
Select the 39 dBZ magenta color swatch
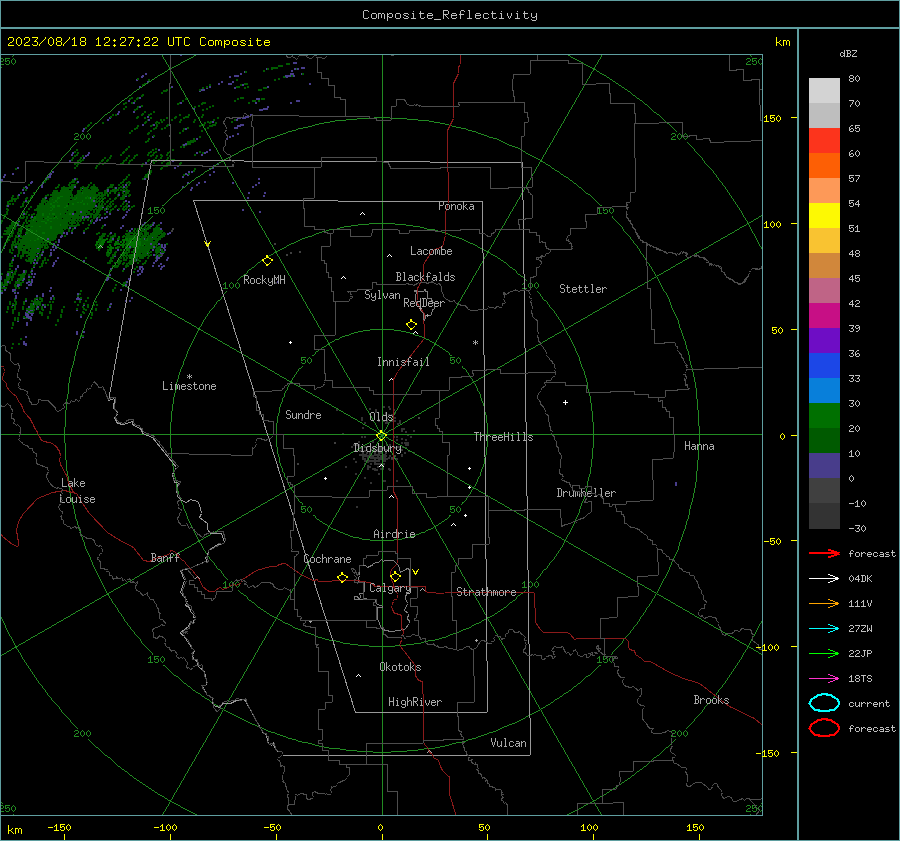[824, 316]
